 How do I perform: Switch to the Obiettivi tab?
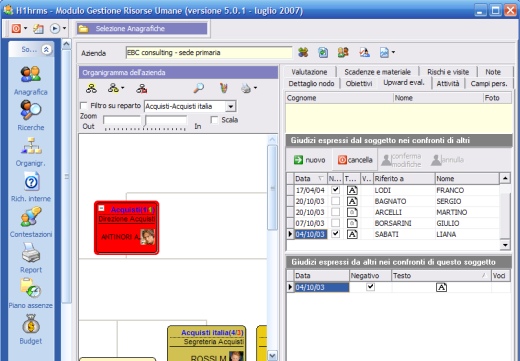359,83
